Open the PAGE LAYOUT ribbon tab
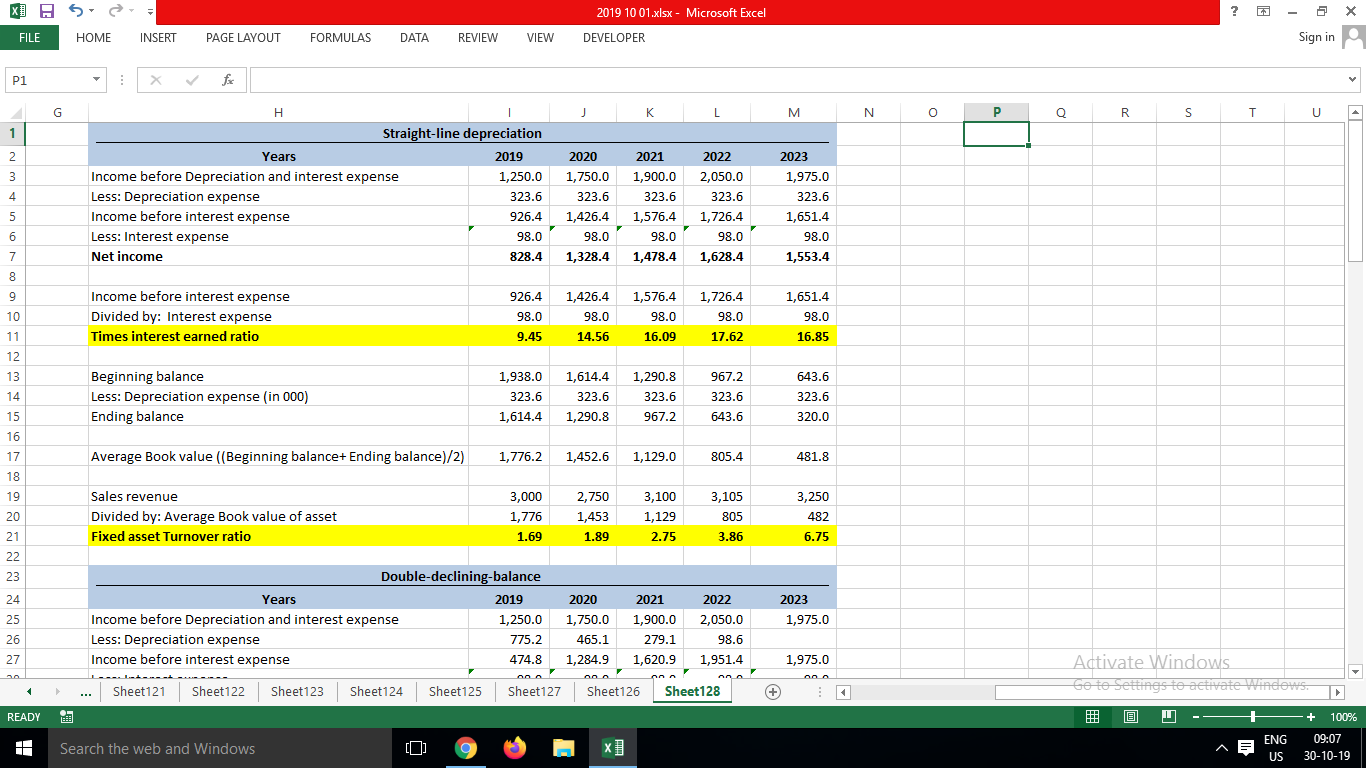The height and width of the screenshot is (768, 1366). click(x=243, y=37)
